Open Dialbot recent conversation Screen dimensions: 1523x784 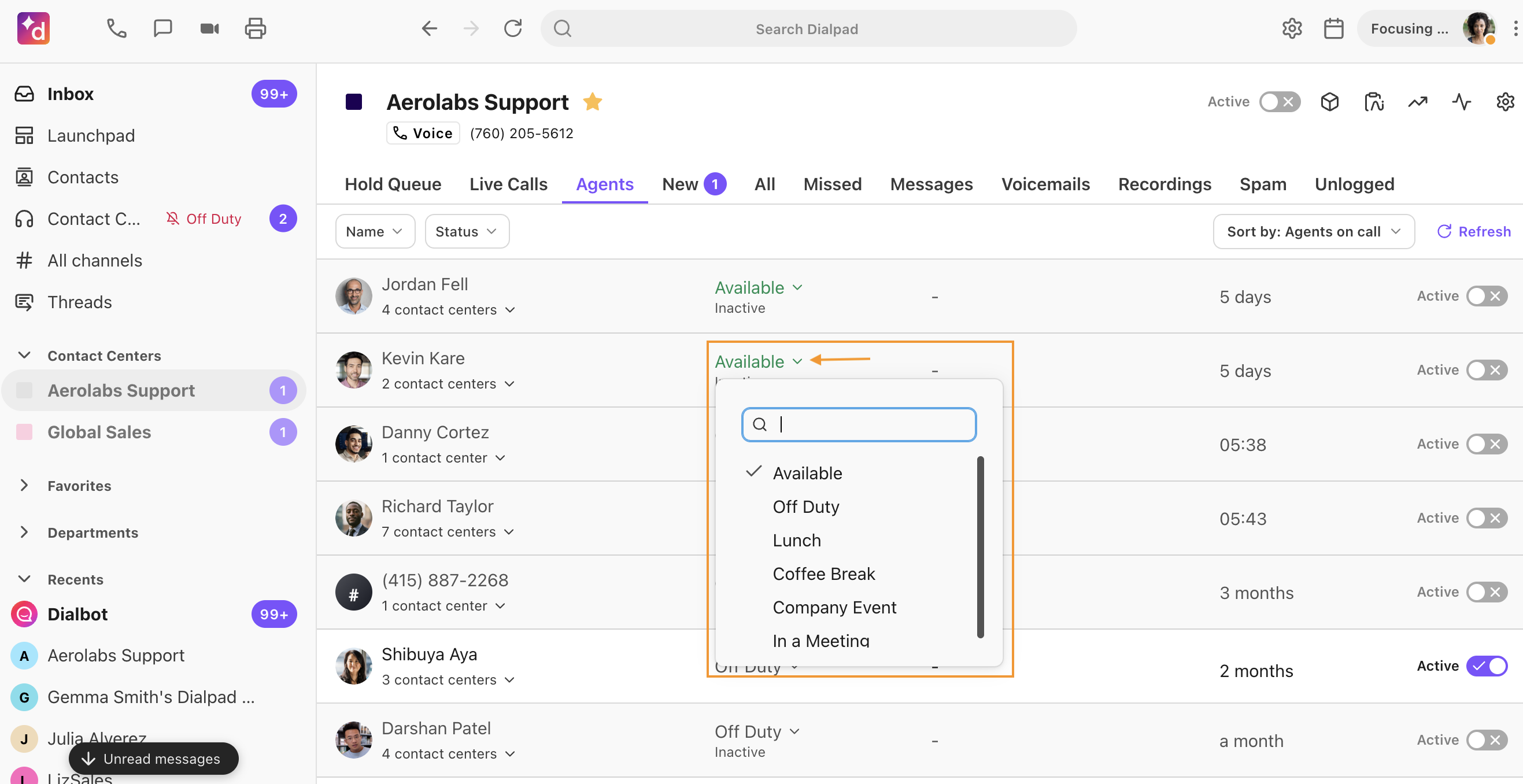[x=155, y=615]
